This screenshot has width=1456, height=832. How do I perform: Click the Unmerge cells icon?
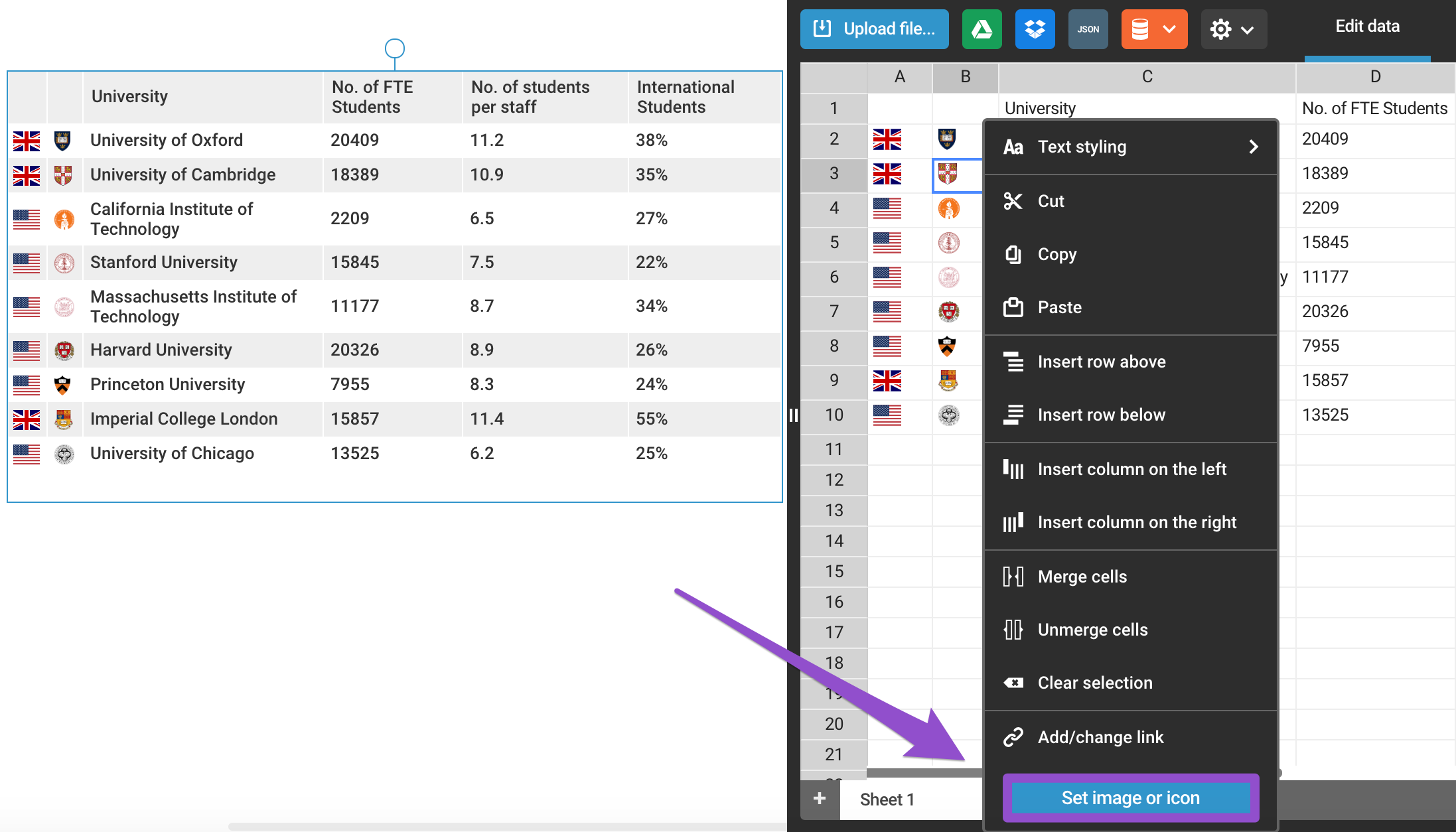click(1013, 630)
